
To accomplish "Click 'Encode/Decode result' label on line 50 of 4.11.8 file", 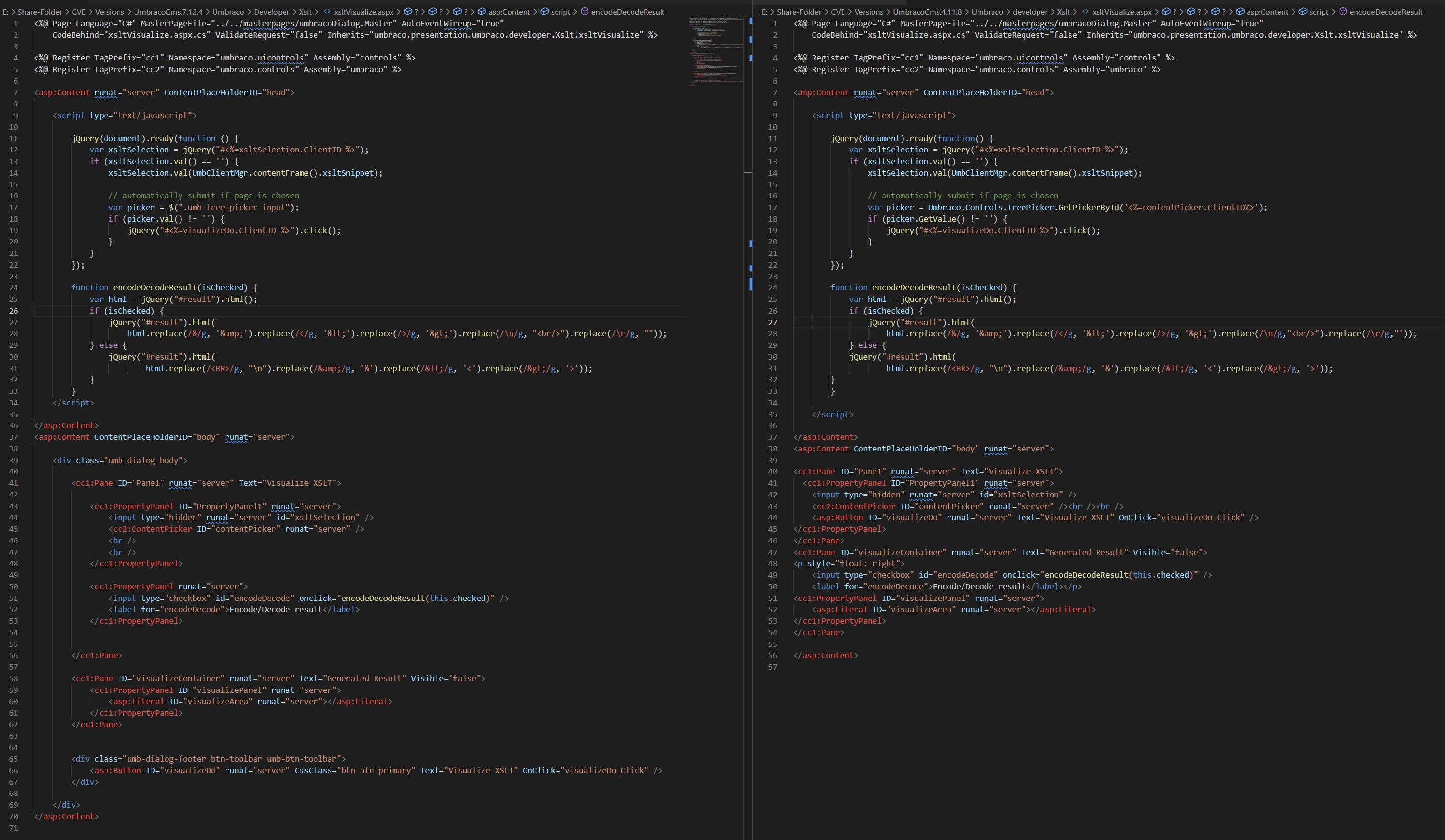I will tap(979, 586).
